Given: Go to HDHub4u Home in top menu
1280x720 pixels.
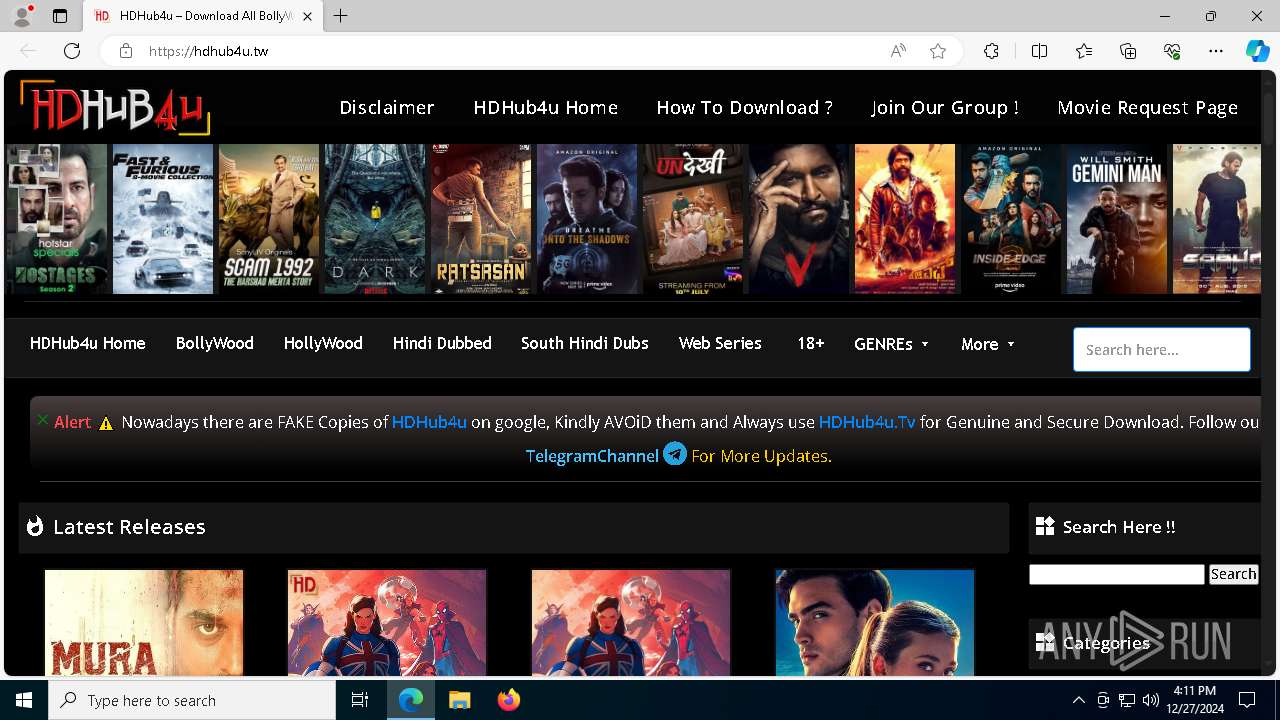Looking at the screenshot, I should pos(546,107).
